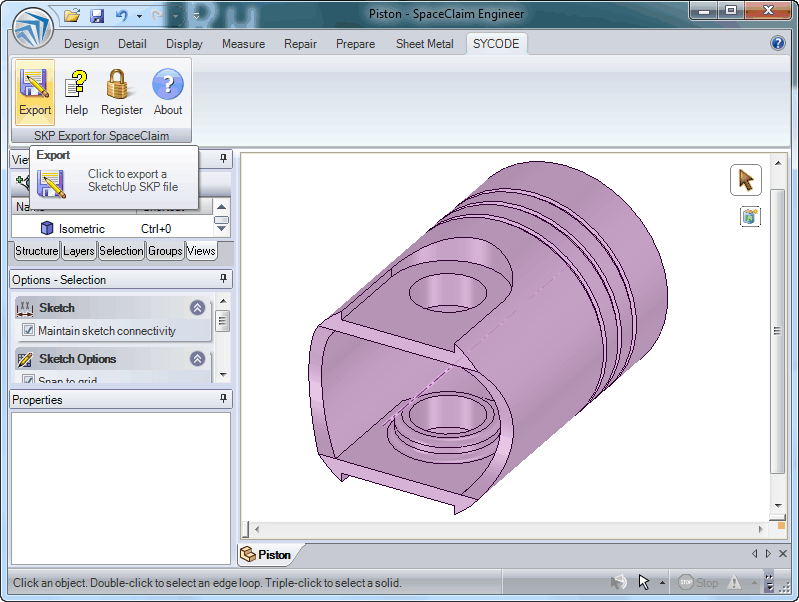Click the blue help question-mark icon

pyautogui.click(x=778, y=43)
